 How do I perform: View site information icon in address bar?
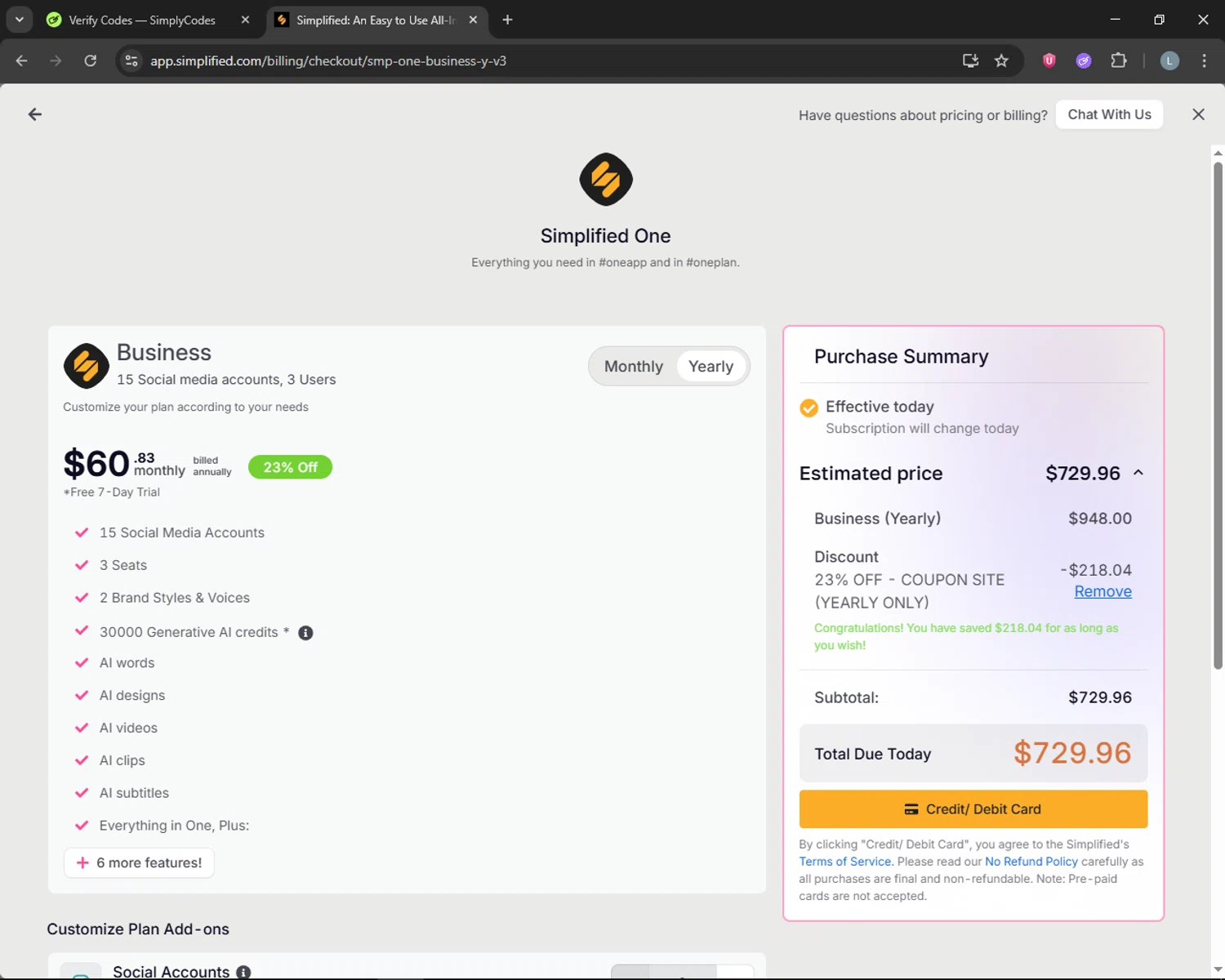pos(131,60)
